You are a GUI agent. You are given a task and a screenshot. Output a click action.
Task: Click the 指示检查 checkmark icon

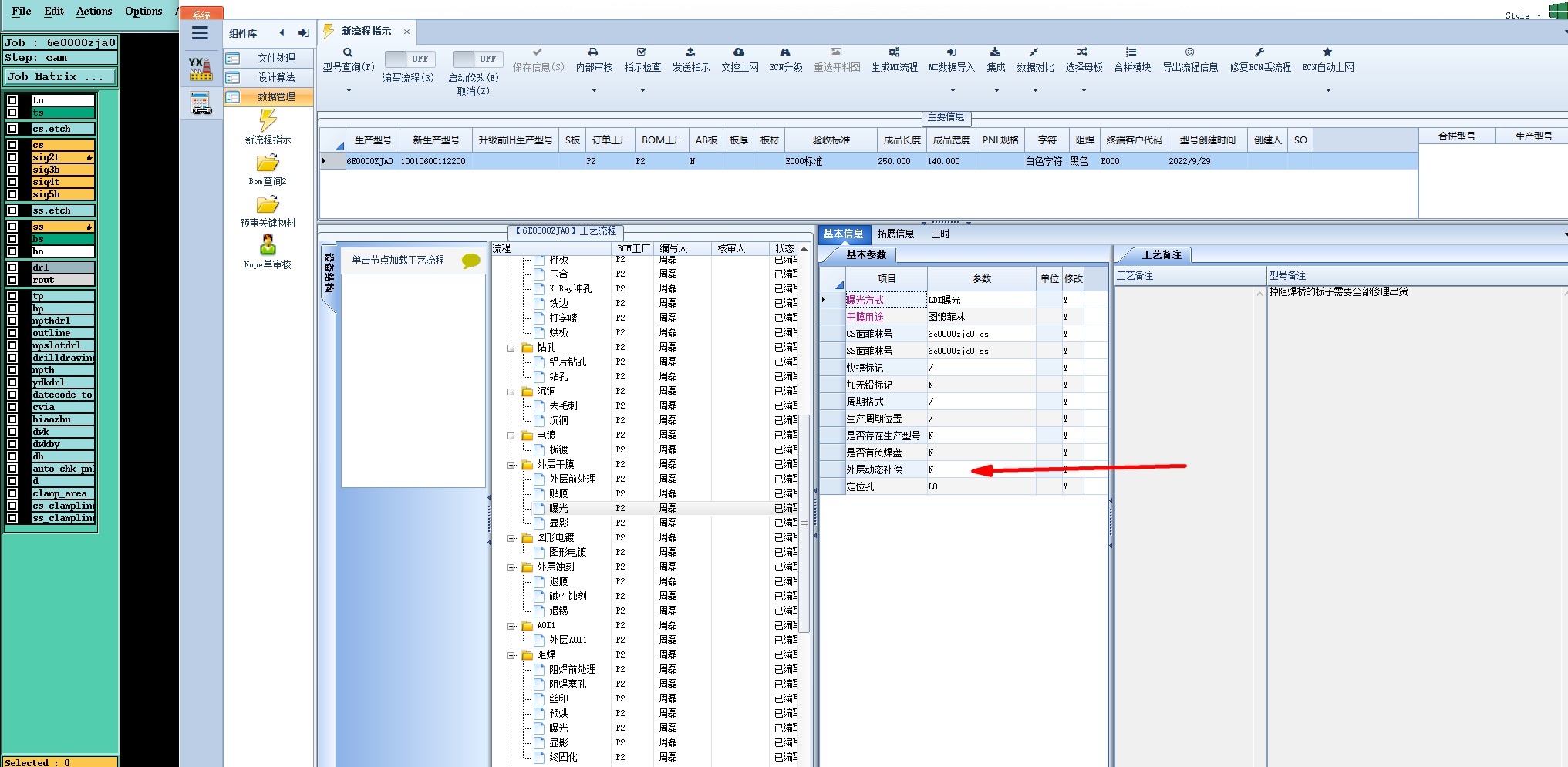(x=642, y=52)
